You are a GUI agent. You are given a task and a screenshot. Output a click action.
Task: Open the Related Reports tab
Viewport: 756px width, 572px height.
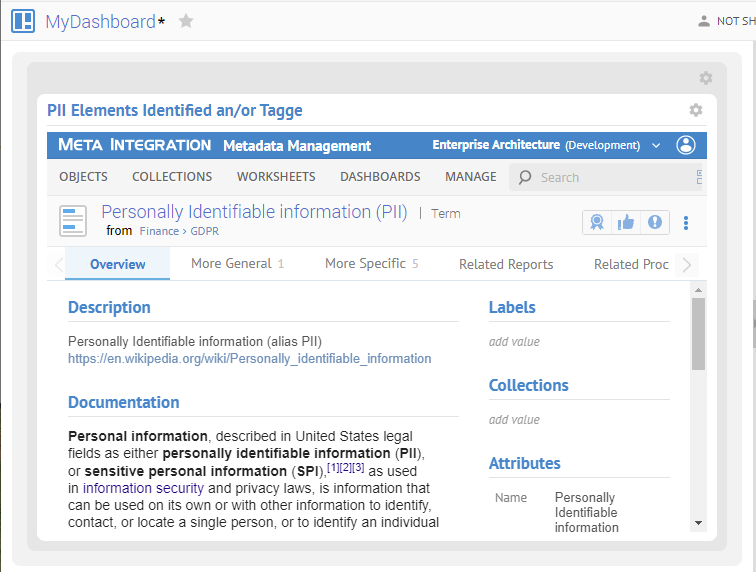[506, 264]
